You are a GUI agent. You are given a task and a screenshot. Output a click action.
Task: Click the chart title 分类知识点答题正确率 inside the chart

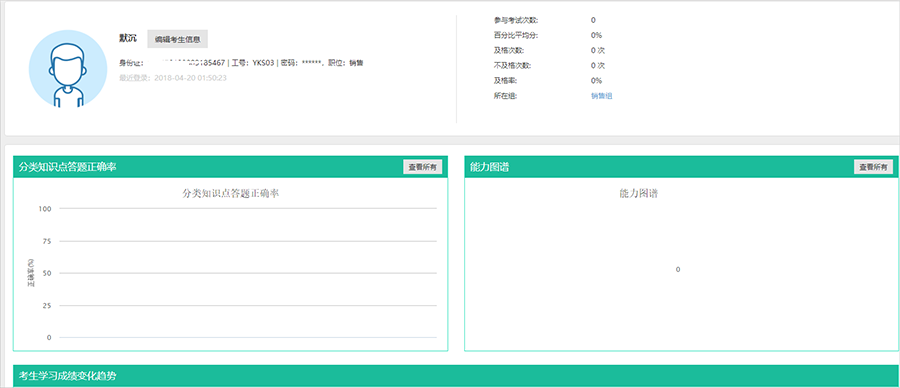(230, 193)
